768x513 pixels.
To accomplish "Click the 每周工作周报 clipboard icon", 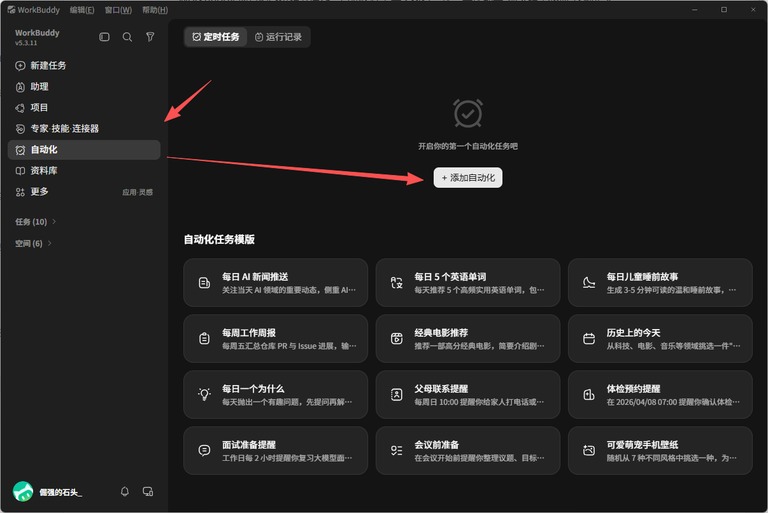I will (x=204, y=339).
